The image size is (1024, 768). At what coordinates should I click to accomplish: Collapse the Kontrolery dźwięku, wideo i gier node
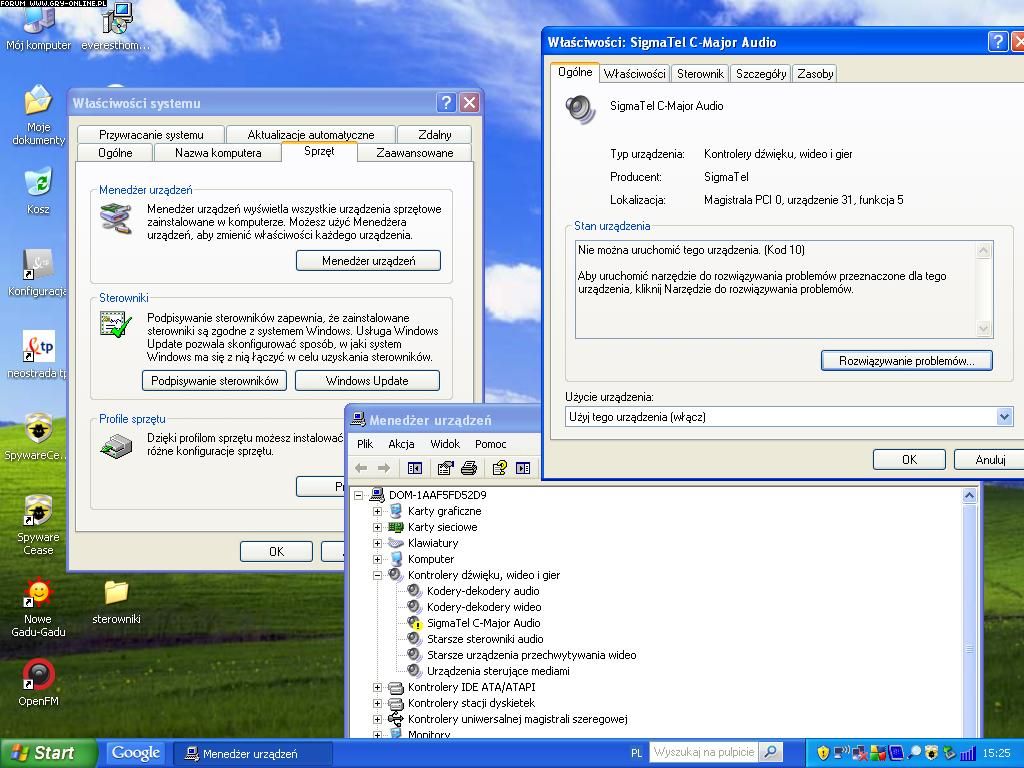click(x=378, y=575)
